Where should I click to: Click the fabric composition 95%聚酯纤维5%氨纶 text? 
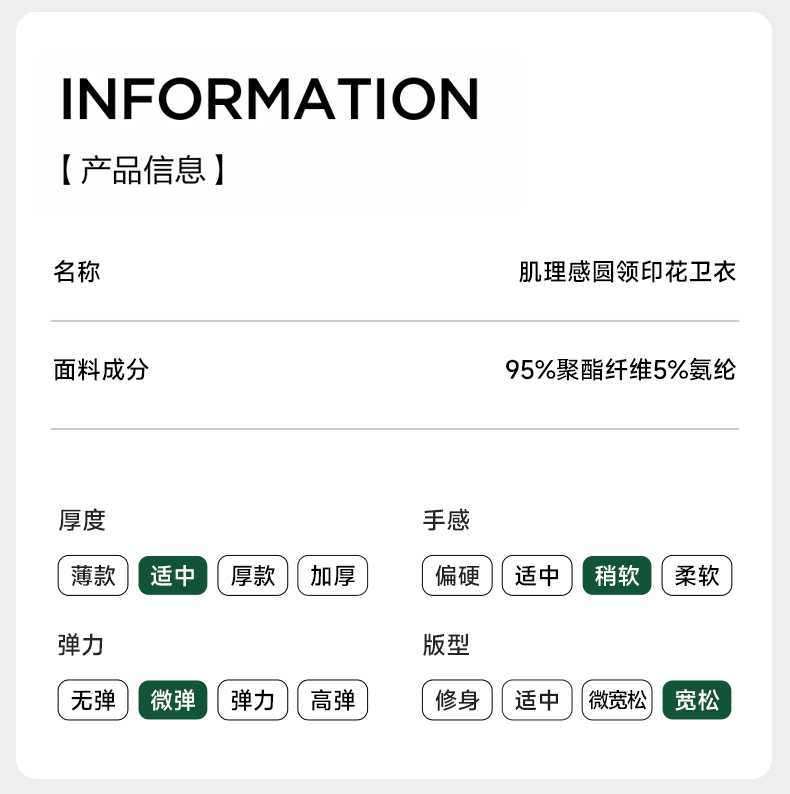click(620, 370)
